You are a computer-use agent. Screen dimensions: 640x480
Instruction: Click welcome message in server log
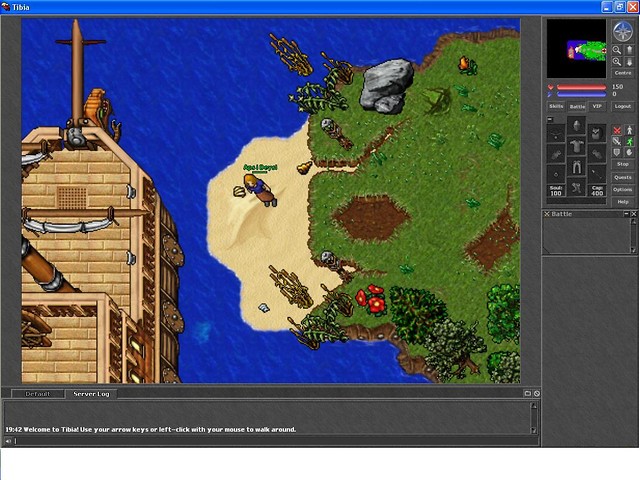tap(151, 429)
